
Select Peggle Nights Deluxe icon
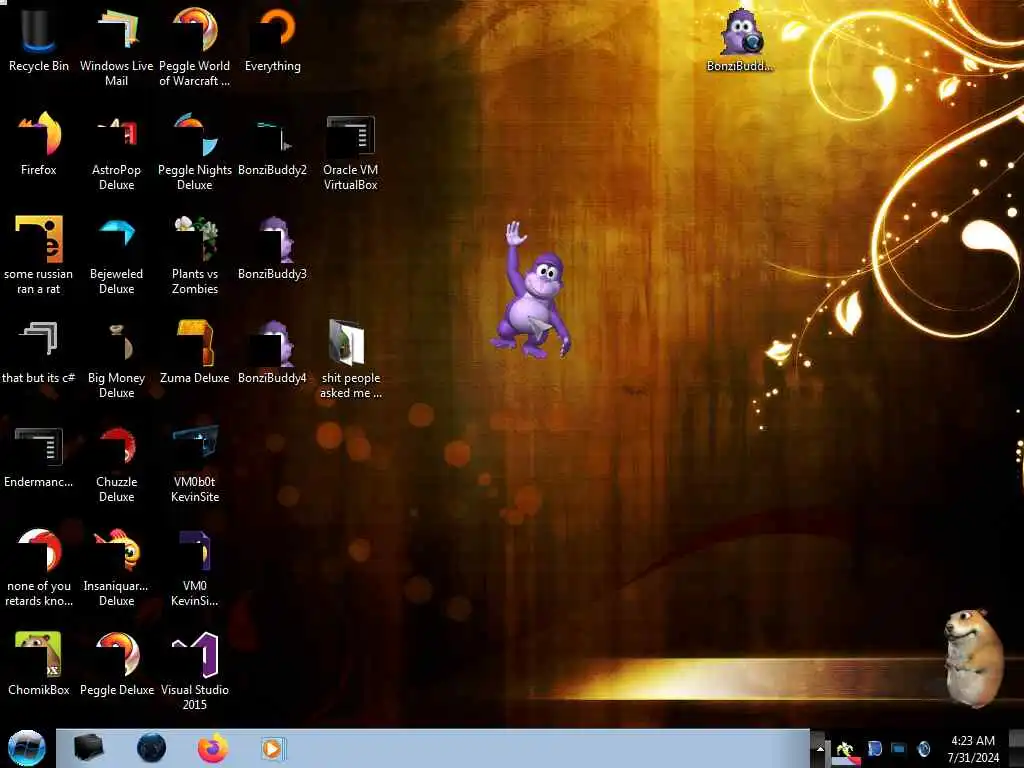click(x=195, y=150)
